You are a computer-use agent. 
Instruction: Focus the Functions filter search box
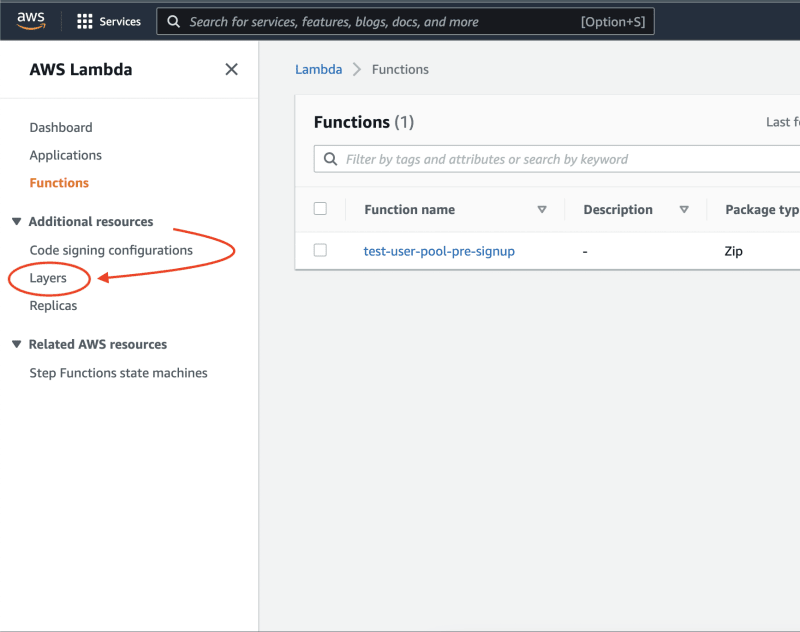[557, 159]
